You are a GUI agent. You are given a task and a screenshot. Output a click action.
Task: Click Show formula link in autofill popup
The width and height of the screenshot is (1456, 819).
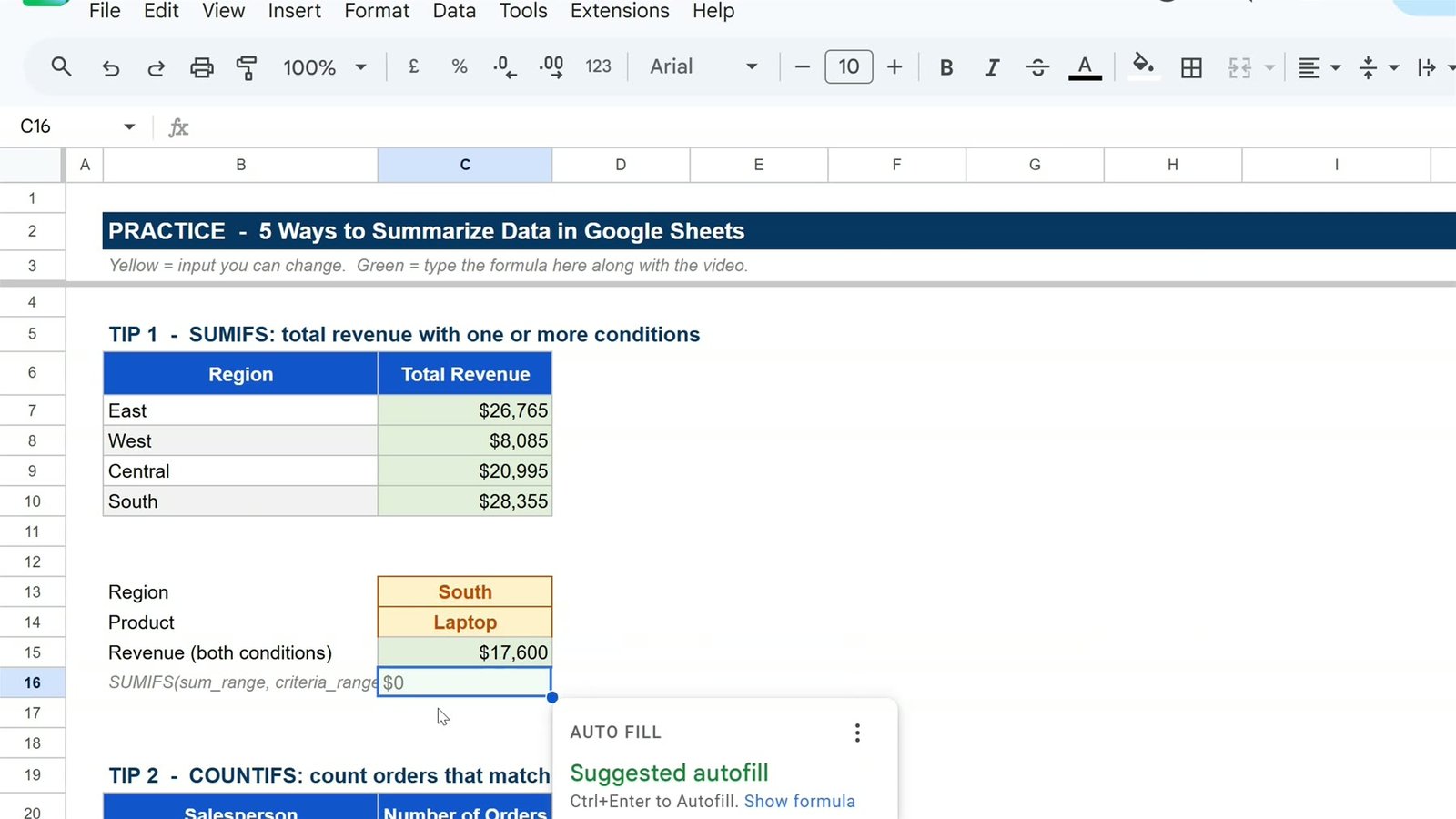pos(799,801)
